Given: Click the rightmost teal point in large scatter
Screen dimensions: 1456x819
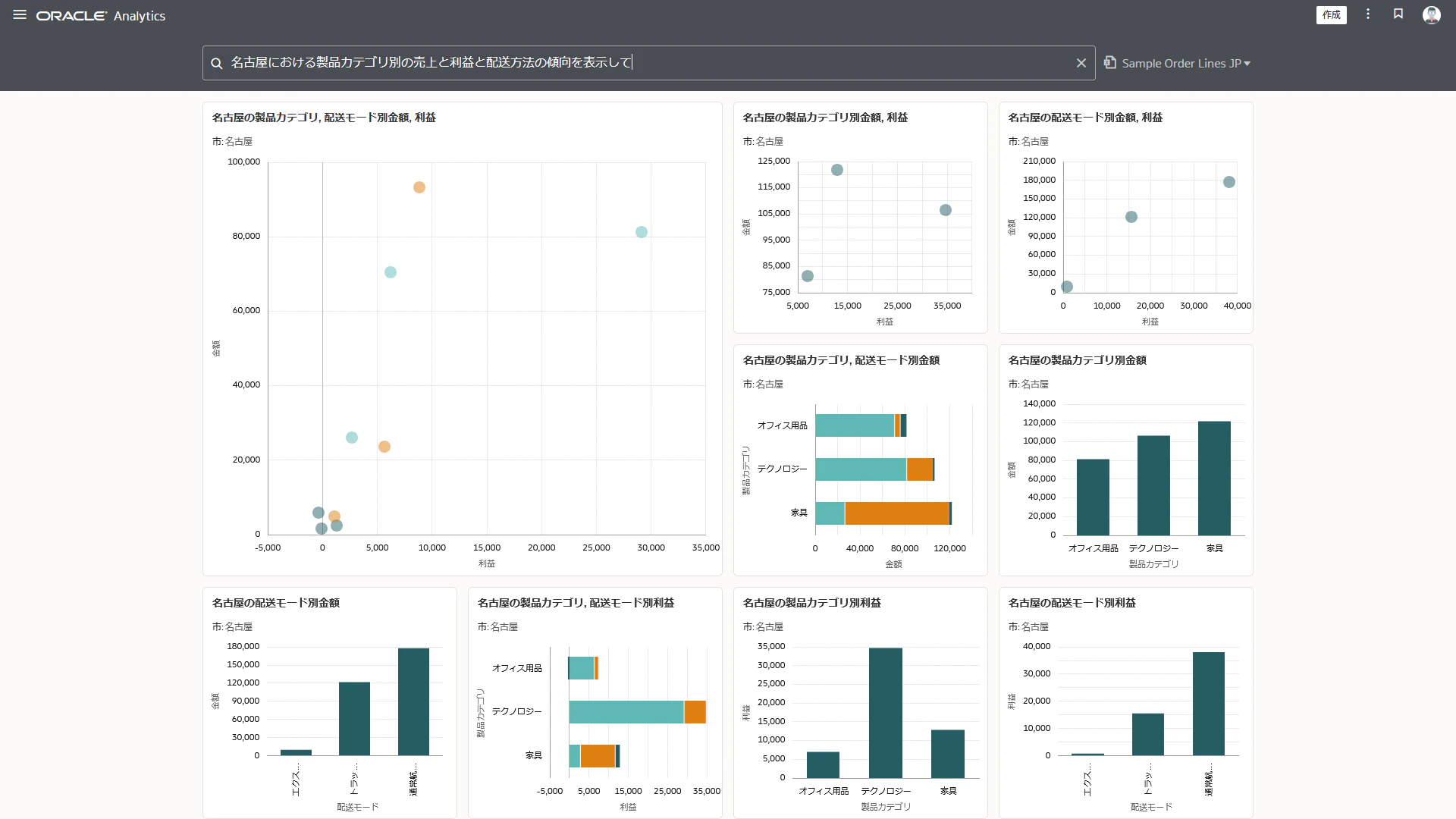Looking at the screenshot, I should coord(642,232).
